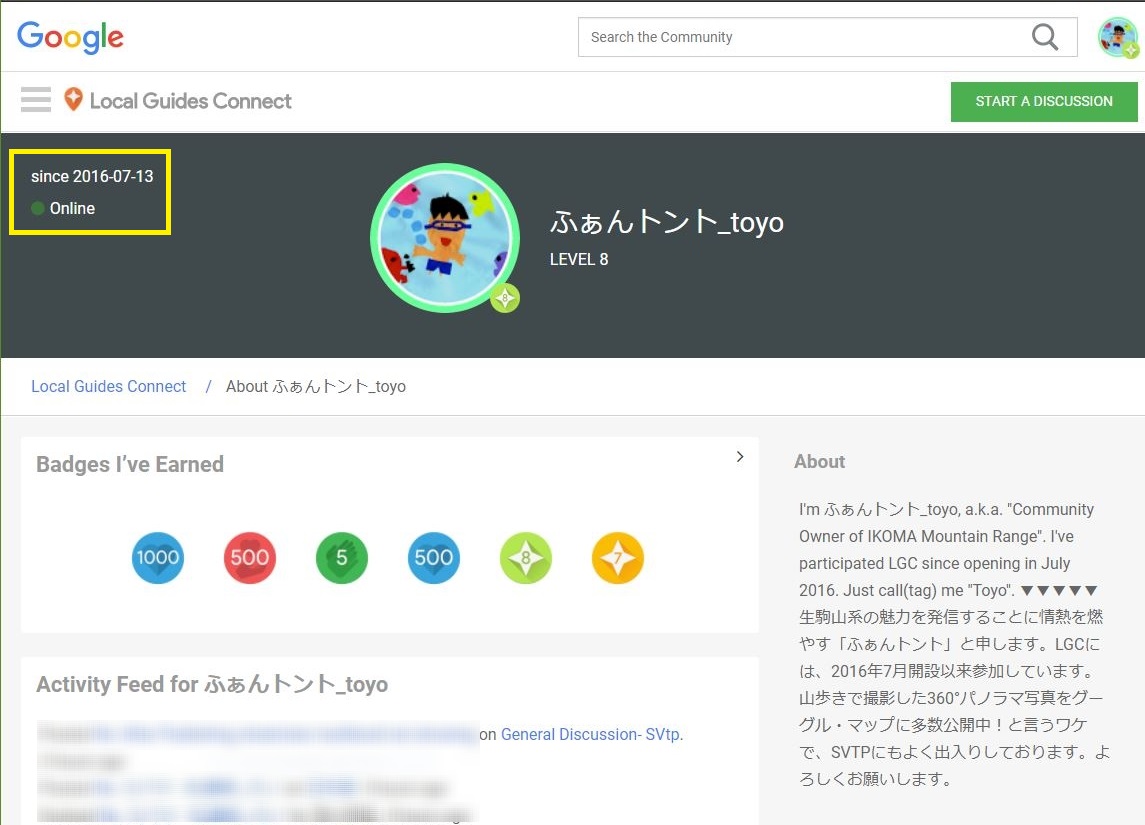Click the search magnifier icon
This screenshot has height=825, width=1145.
[1045, 37]
